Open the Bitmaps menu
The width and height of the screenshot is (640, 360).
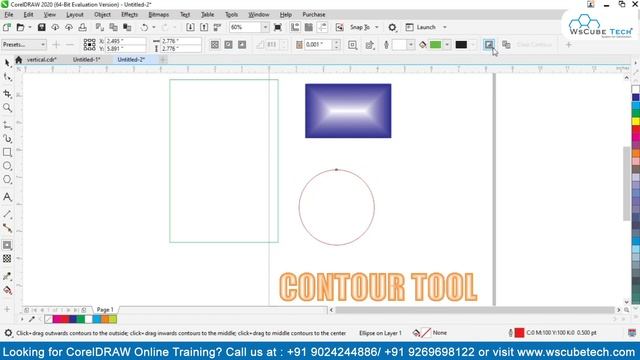click(x=158, y=15)
